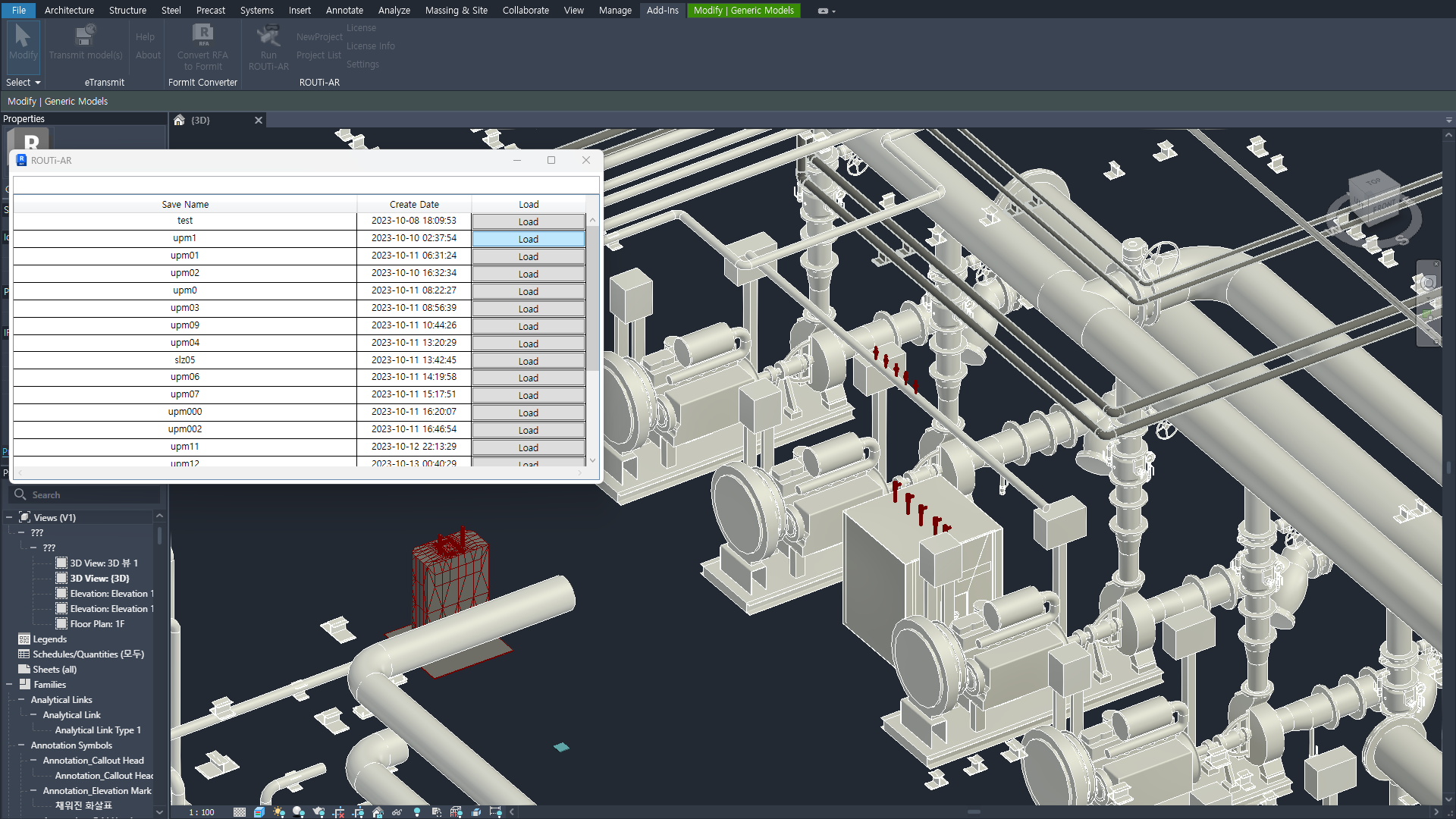Open the Add-Ins ribbon tab
The height and width of the screenshot is (819, 1456).
point(662,11)
